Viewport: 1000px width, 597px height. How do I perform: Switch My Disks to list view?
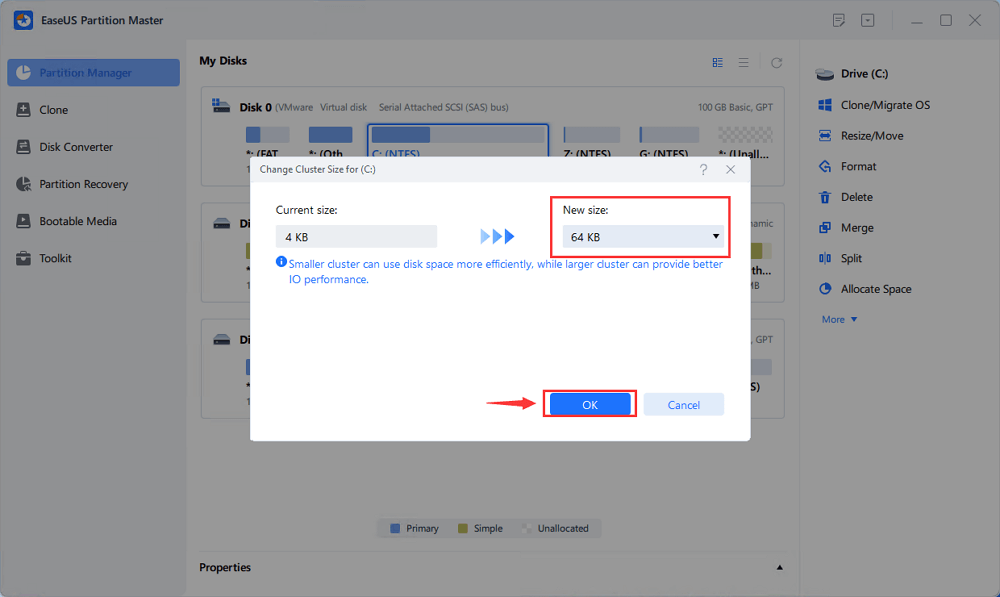(744, 63)
